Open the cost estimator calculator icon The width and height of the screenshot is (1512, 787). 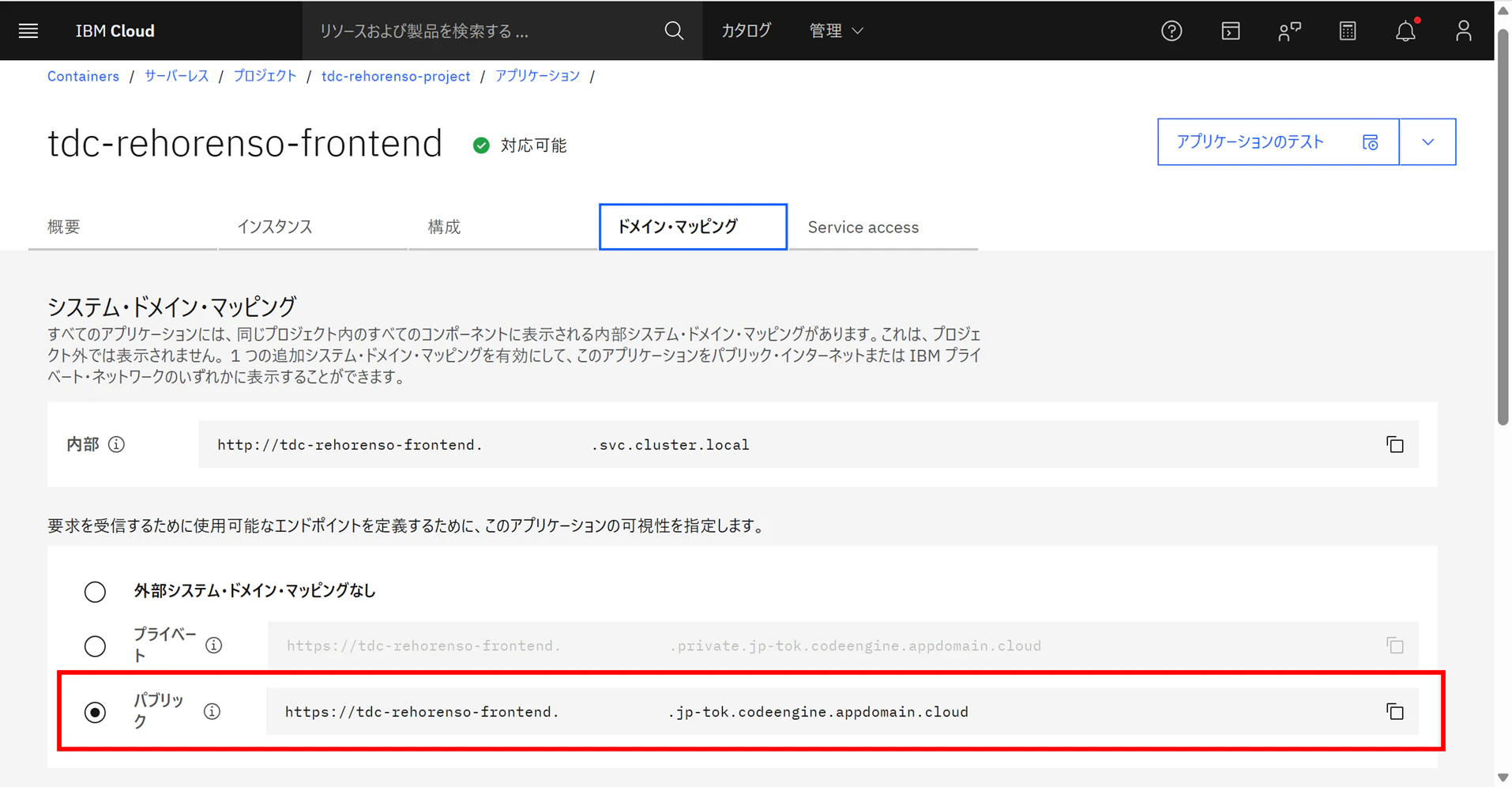pos(1348,31)
